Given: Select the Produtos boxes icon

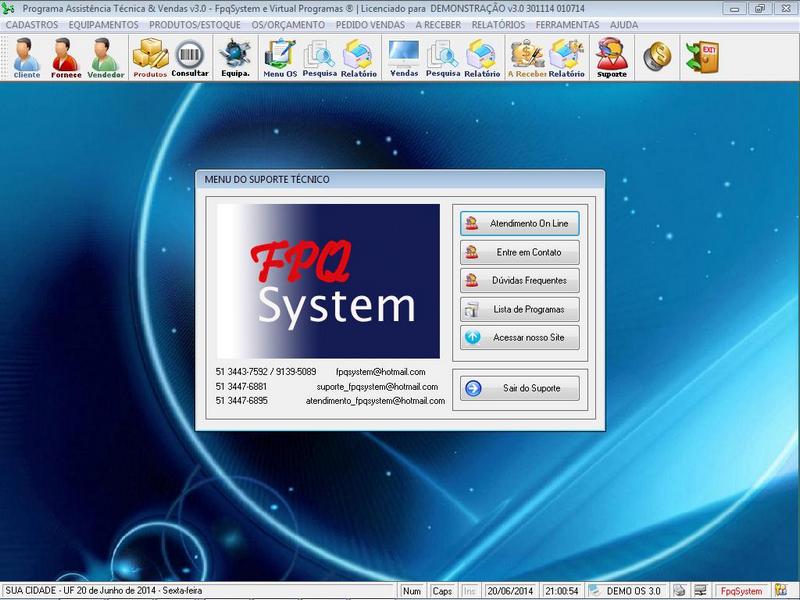Looking at the screenshot, I should click(x=150, y=58).
